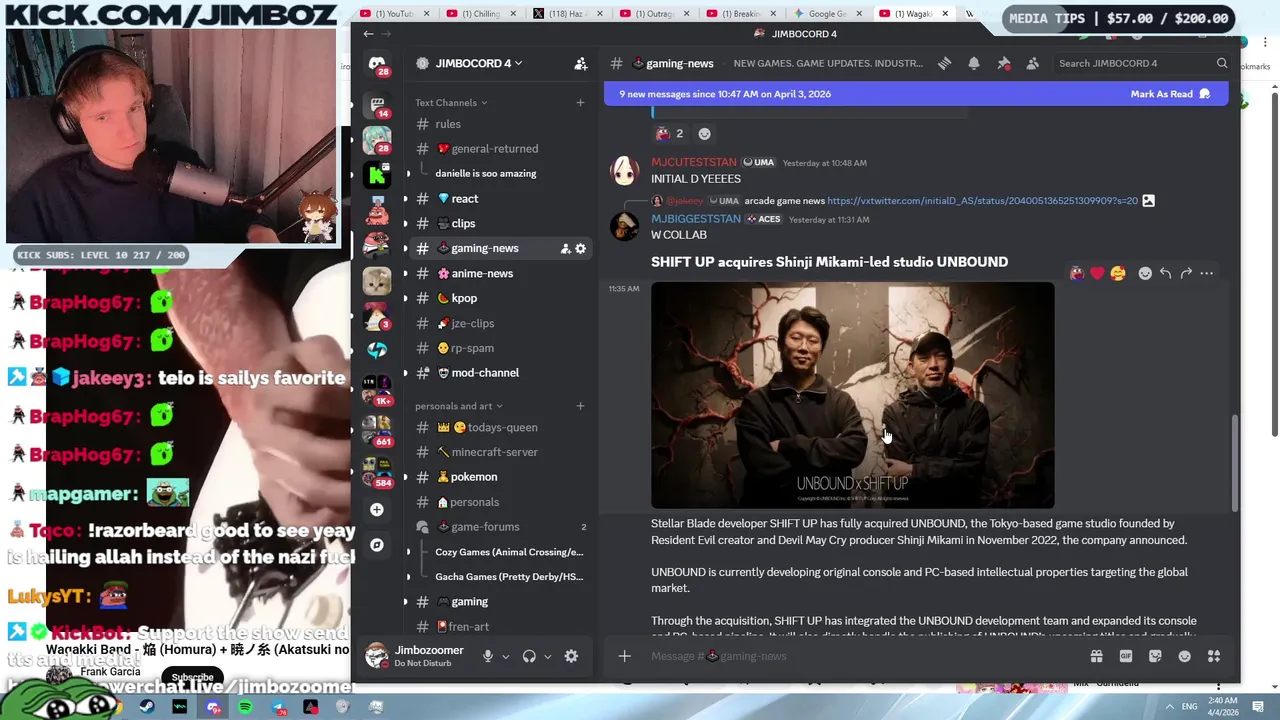Switch to X (118) browser tab
The height and width of the screenshot is (720, 1280).
[x=569, y=14]
